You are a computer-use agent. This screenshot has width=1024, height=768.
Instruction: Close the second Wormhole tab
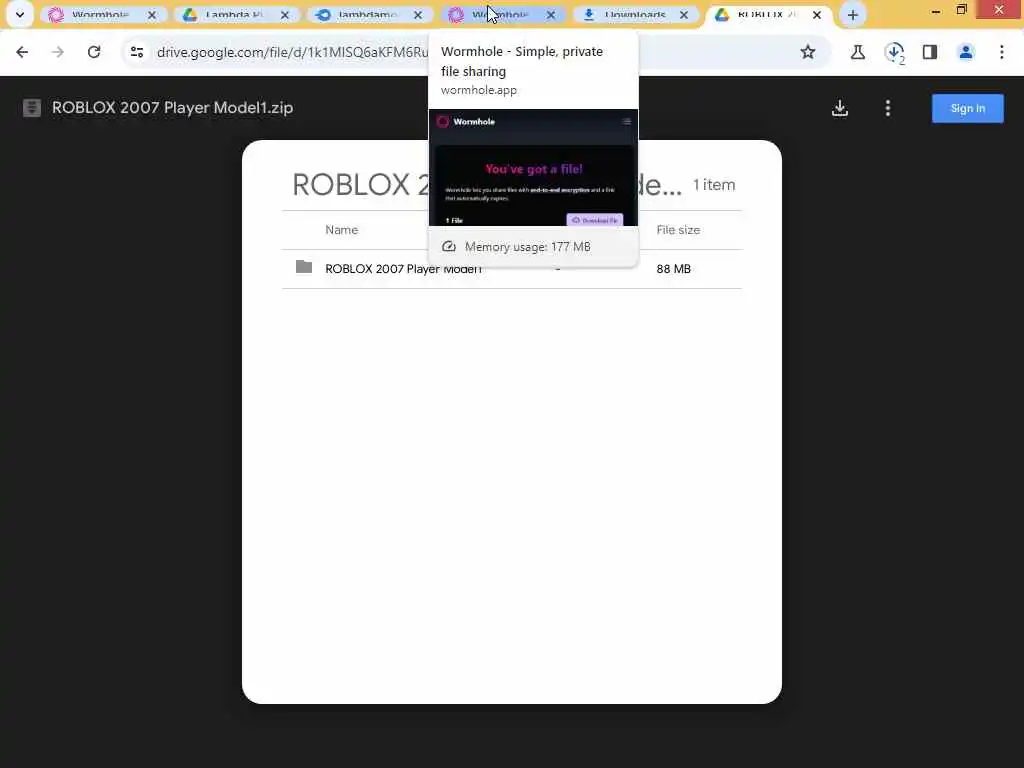pyautogui.click(x=551, y=14)
